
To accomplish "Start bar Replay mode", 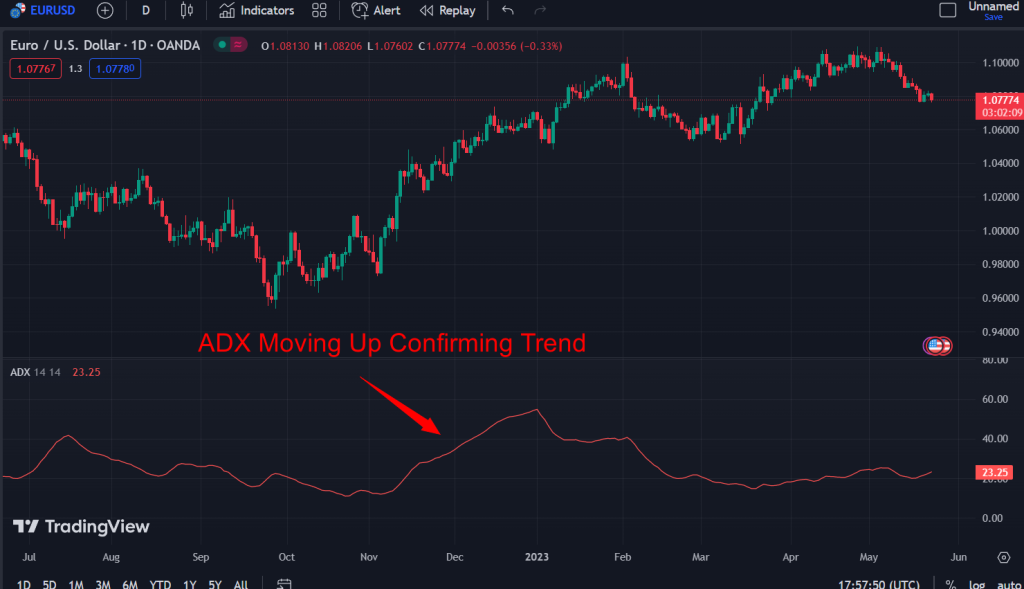I will coord(447,11).
